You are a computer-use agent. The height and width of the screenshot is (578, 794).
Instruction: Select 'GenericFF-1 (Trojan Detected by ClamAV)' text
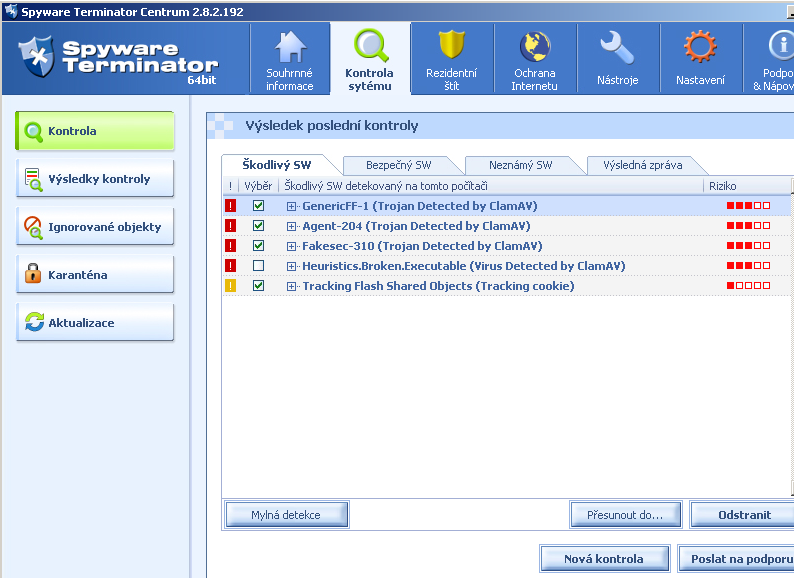point(420,206)
